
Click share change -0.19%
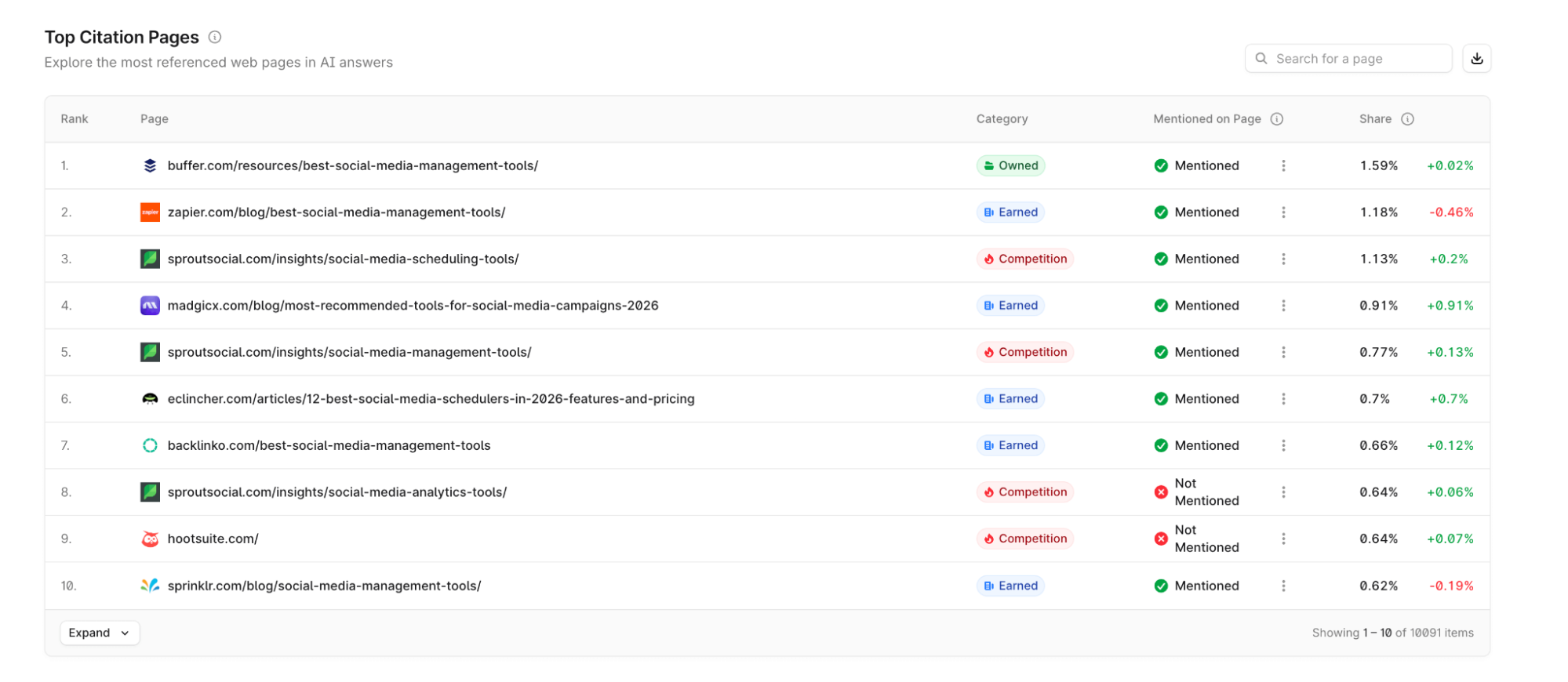tap(1451, 586)
